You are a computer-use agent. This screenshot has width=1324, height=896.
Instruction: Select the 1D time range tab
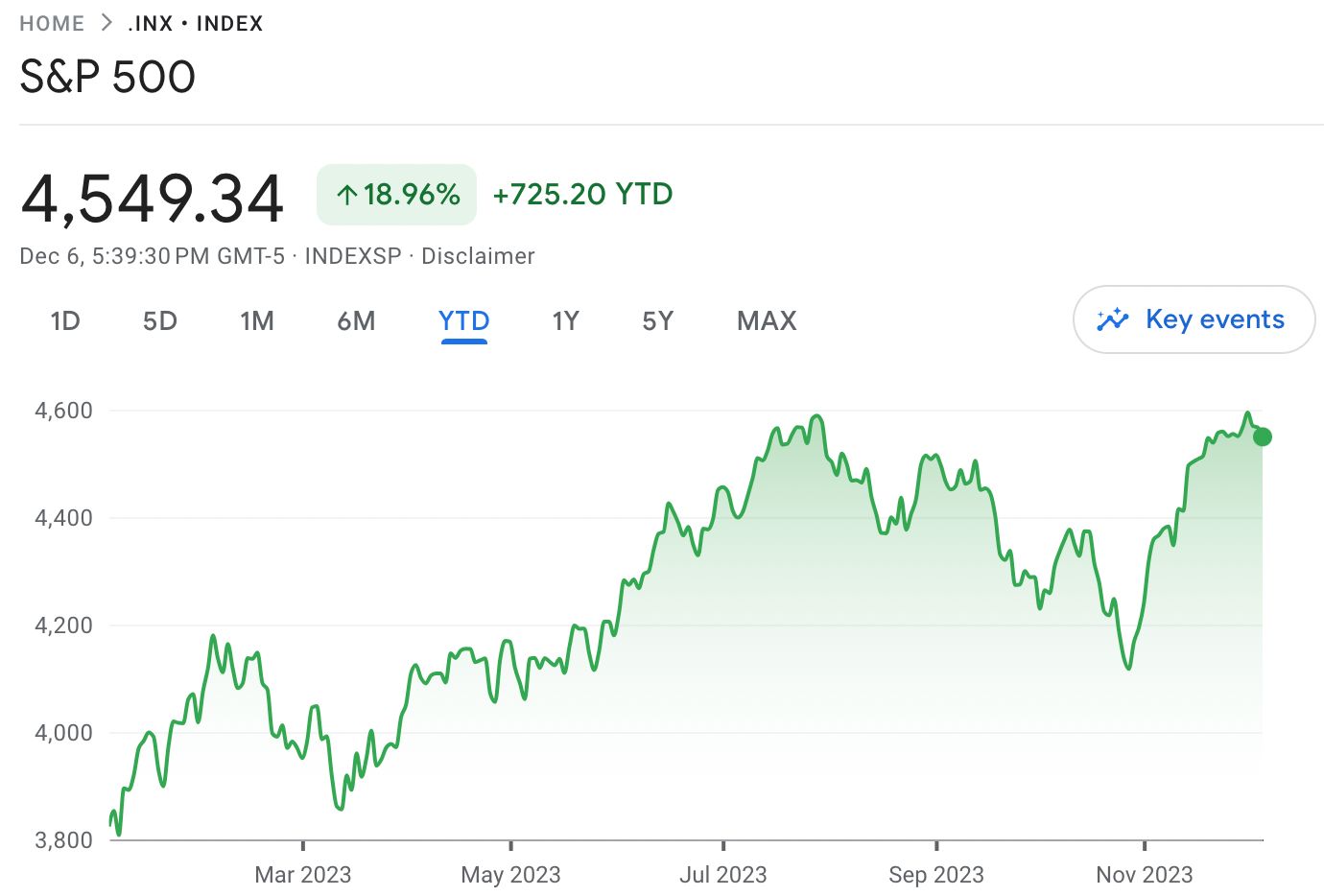65,320
